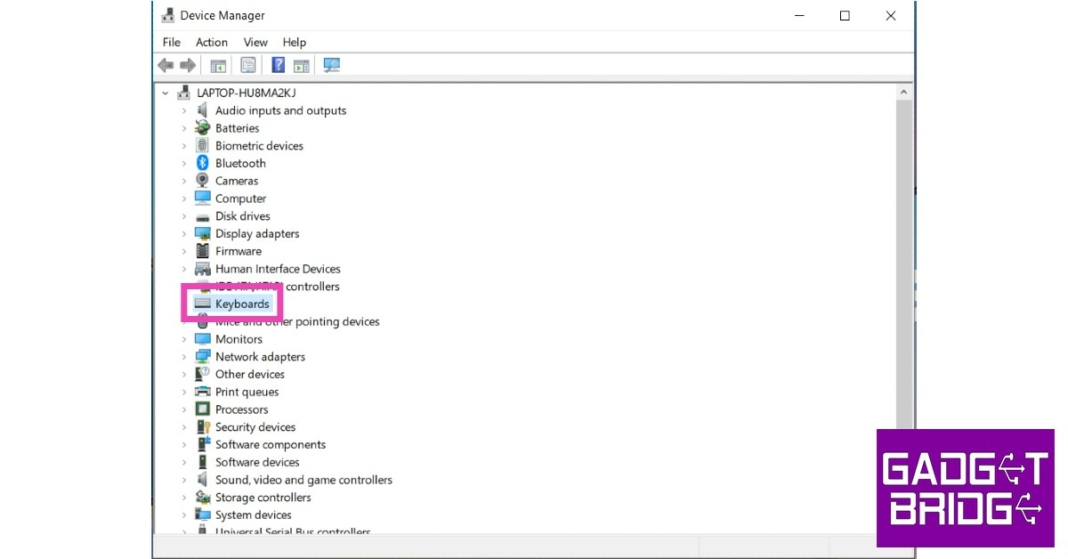This screenshot has height=559, width=1068.
Task: Expand the Batteries category
Action: click(x=184, y=128)
